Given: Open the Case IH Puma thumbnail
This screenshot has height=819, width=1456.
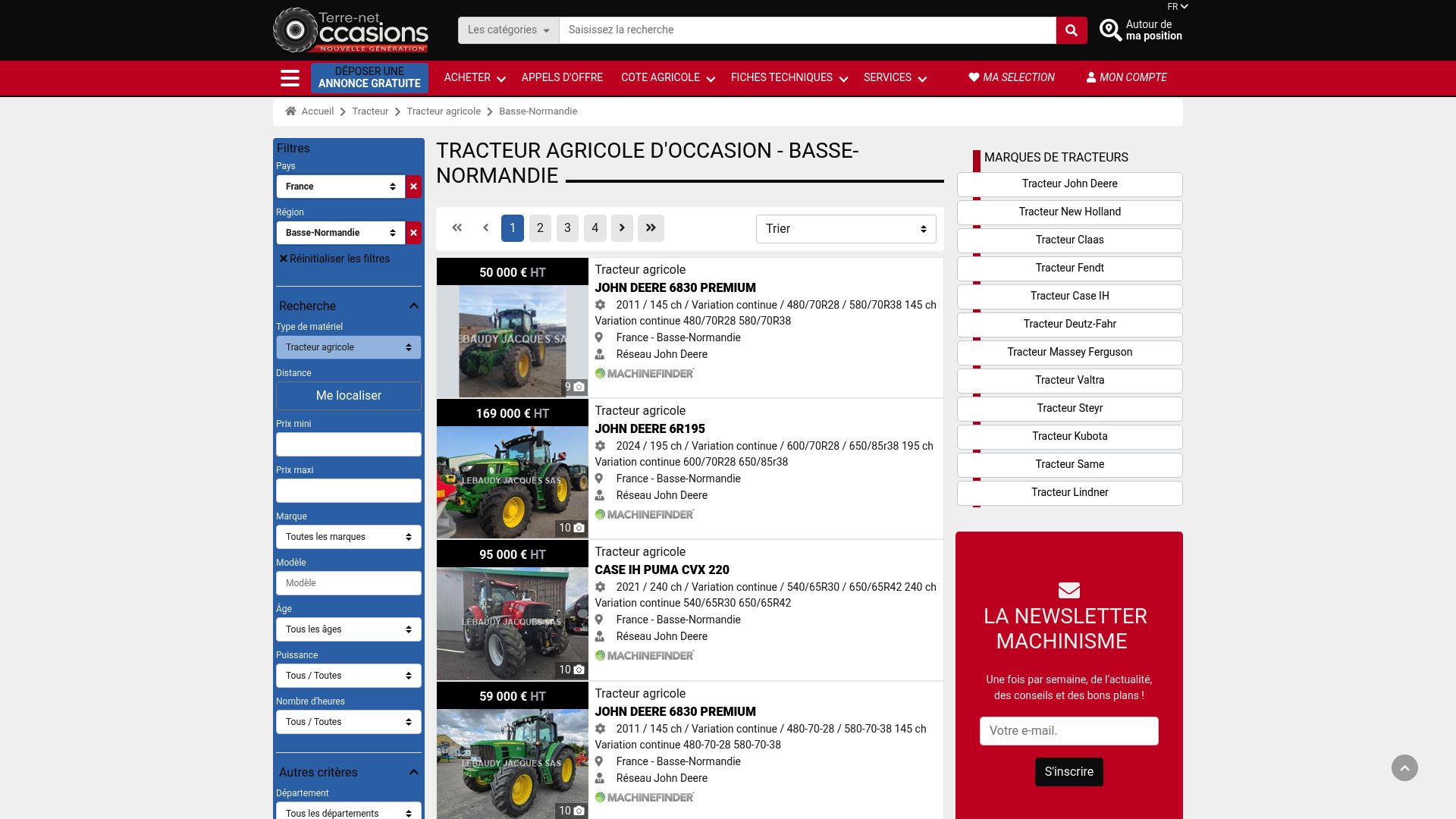Looking at the screenshot, I should (512, 623).
